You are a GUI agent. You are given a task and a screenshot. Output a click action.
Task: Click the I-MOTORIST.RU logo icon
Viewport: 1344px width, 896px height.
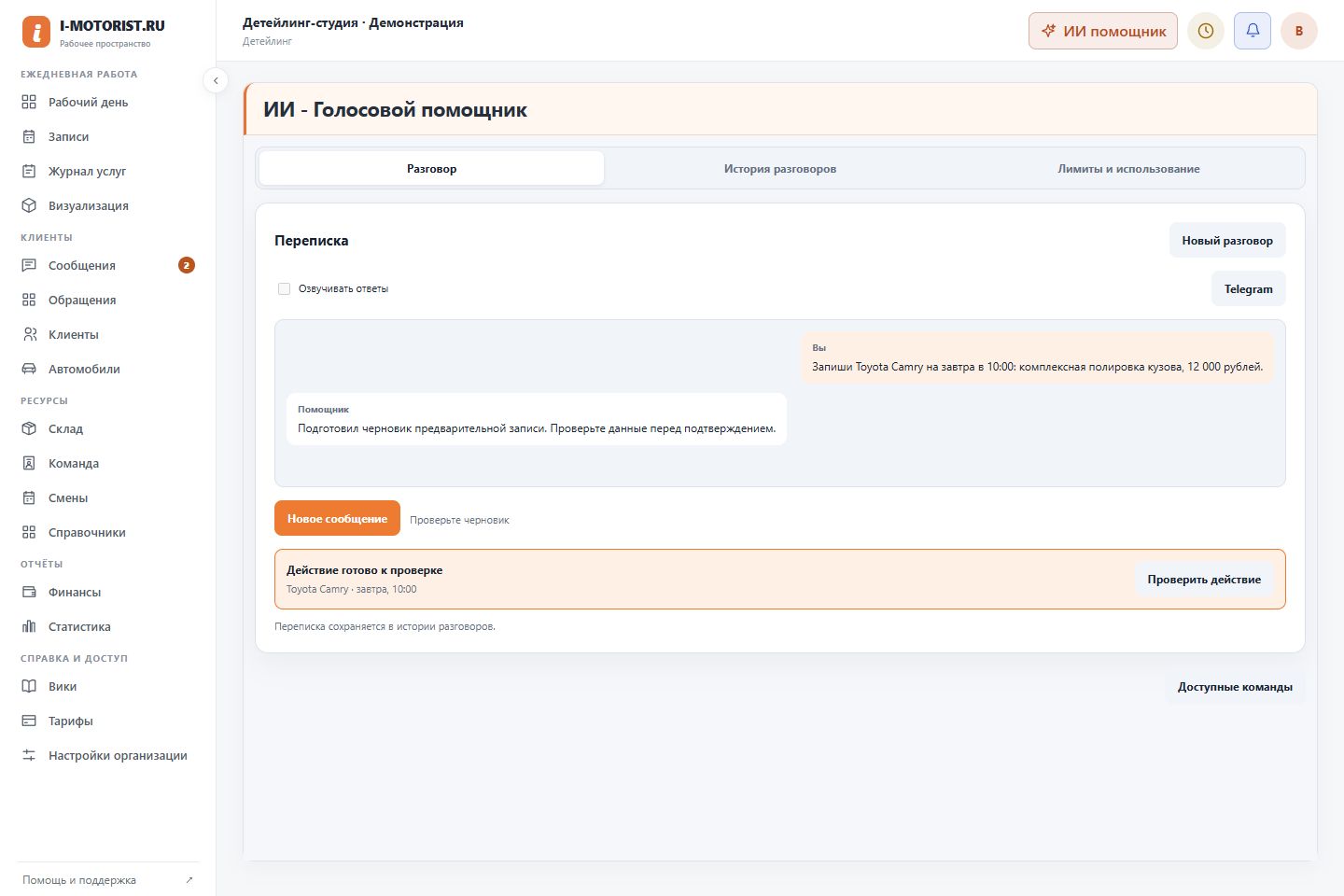[36, 32]
